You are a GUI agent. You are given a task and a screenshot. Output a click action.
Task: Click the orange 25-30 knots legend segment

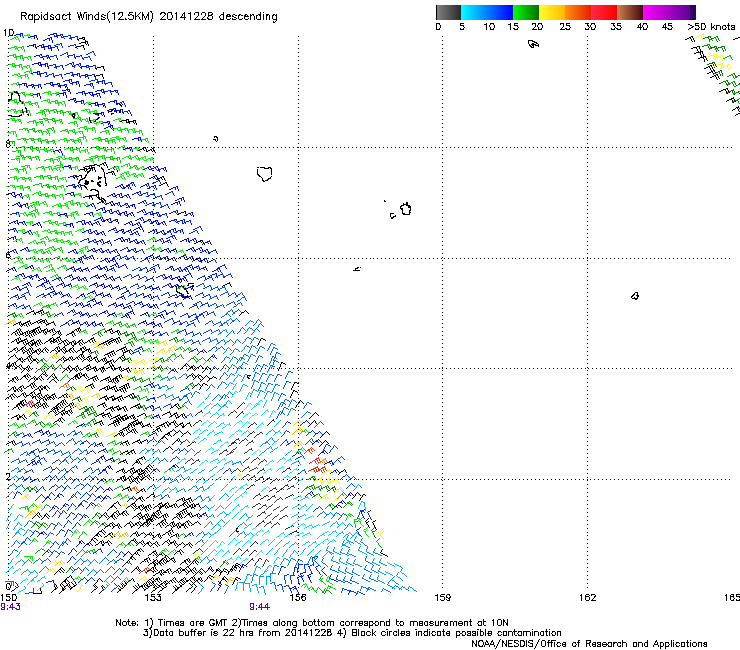point(578,12)
